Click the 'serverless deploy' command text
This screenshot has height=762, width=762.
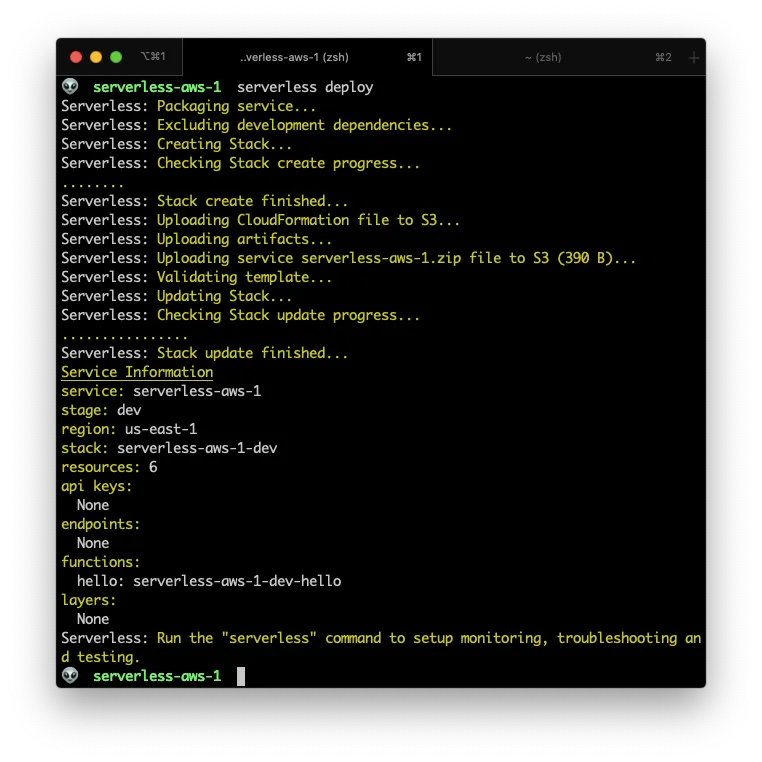[x=305, y=87]
